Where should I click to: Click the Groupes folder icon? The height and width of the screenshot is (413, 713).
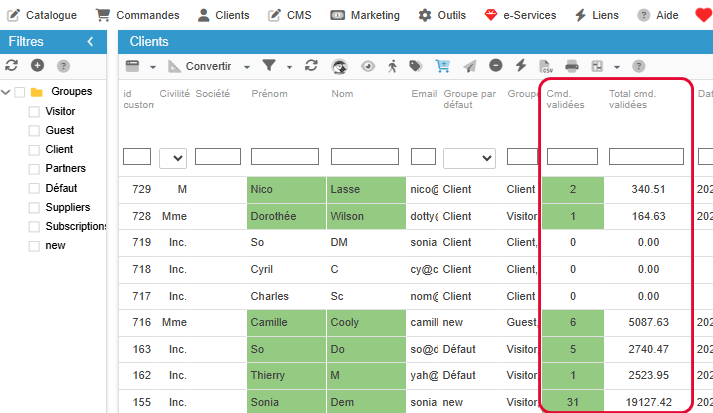coord(36,92)
